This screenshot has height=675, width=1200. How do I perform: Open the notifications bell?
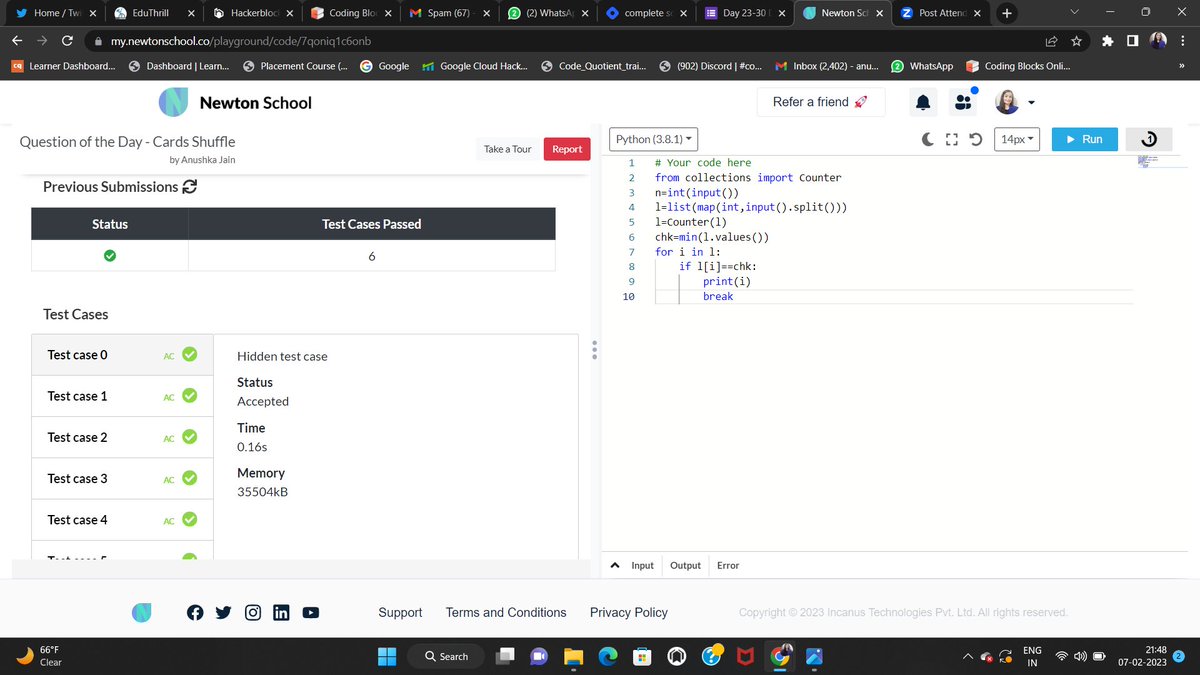click(x=923, y=102)
